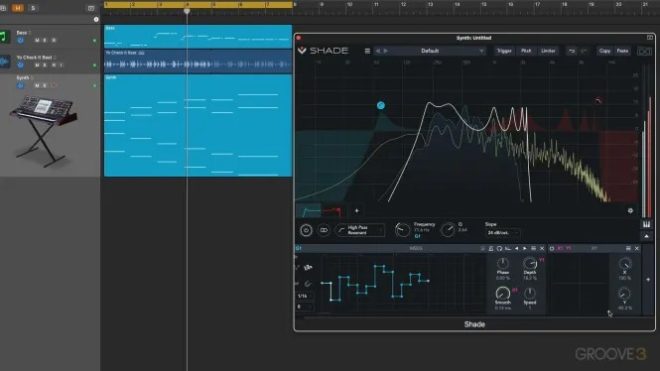
Task: Open the Slope 24 dB/oct dropdown
Action: (x=503, y=232)
